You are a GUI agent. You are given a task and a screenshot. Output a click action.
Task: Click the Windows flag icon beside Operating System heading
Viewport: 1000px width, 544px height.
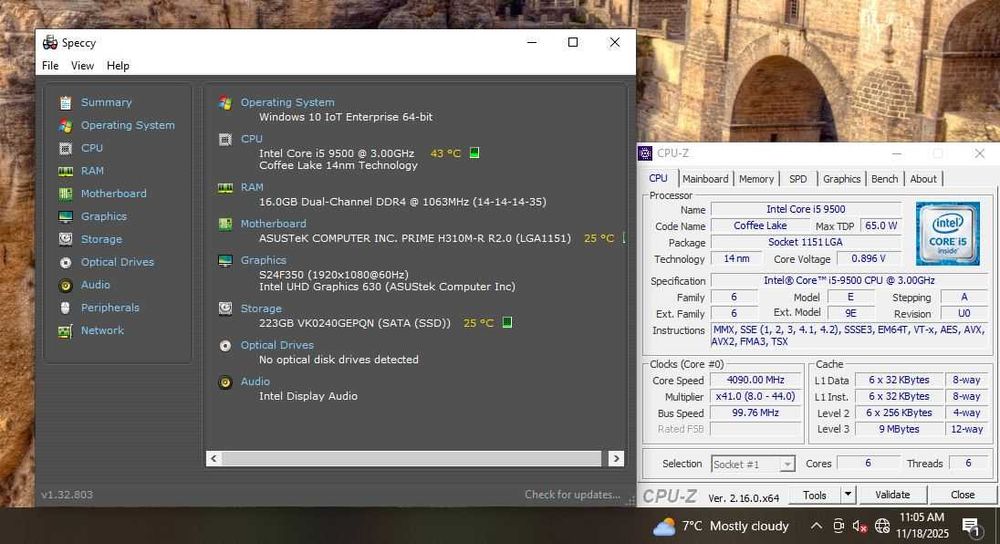[225, 103]
